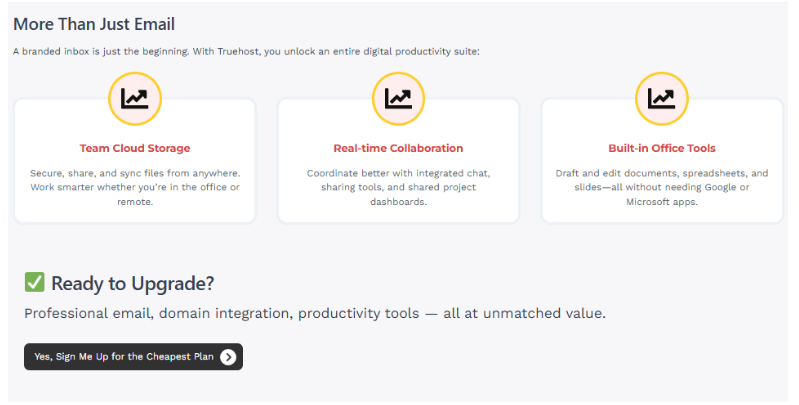Click the Real-time Collaboration card description text

pos(398,187)
